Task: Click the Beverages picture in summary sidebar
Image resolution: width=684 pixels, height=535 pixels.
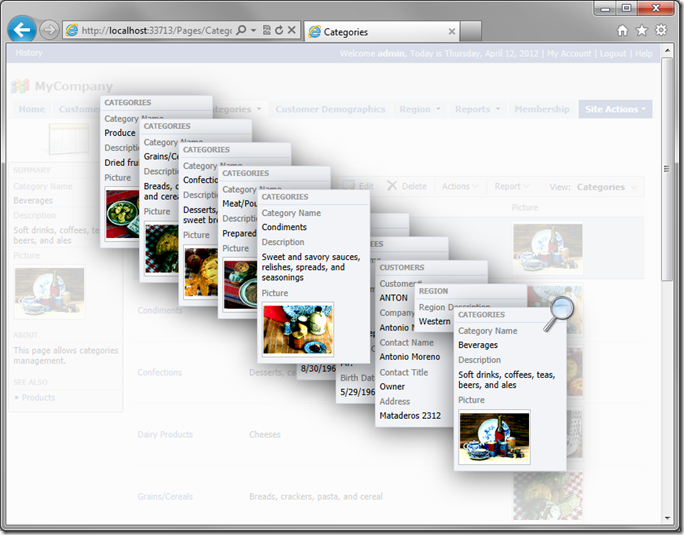Action: point(49,292)
